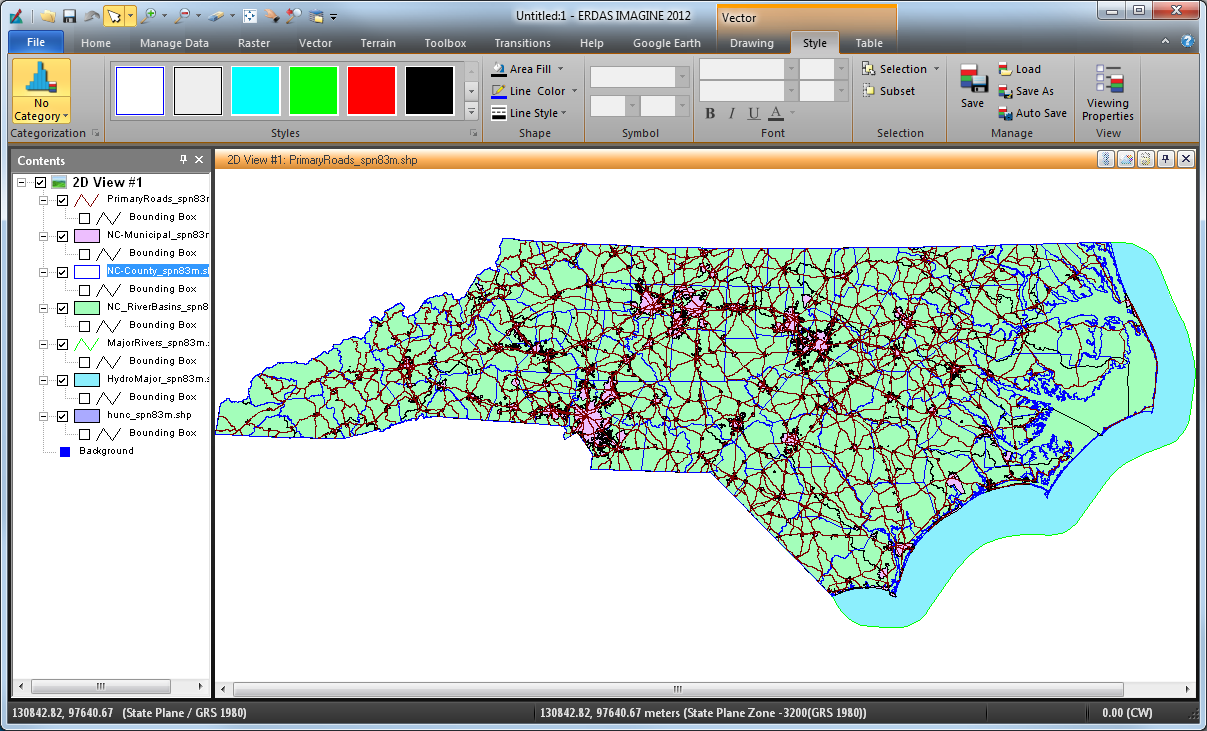Hide the HydroMajor layer

pos(63,380)
